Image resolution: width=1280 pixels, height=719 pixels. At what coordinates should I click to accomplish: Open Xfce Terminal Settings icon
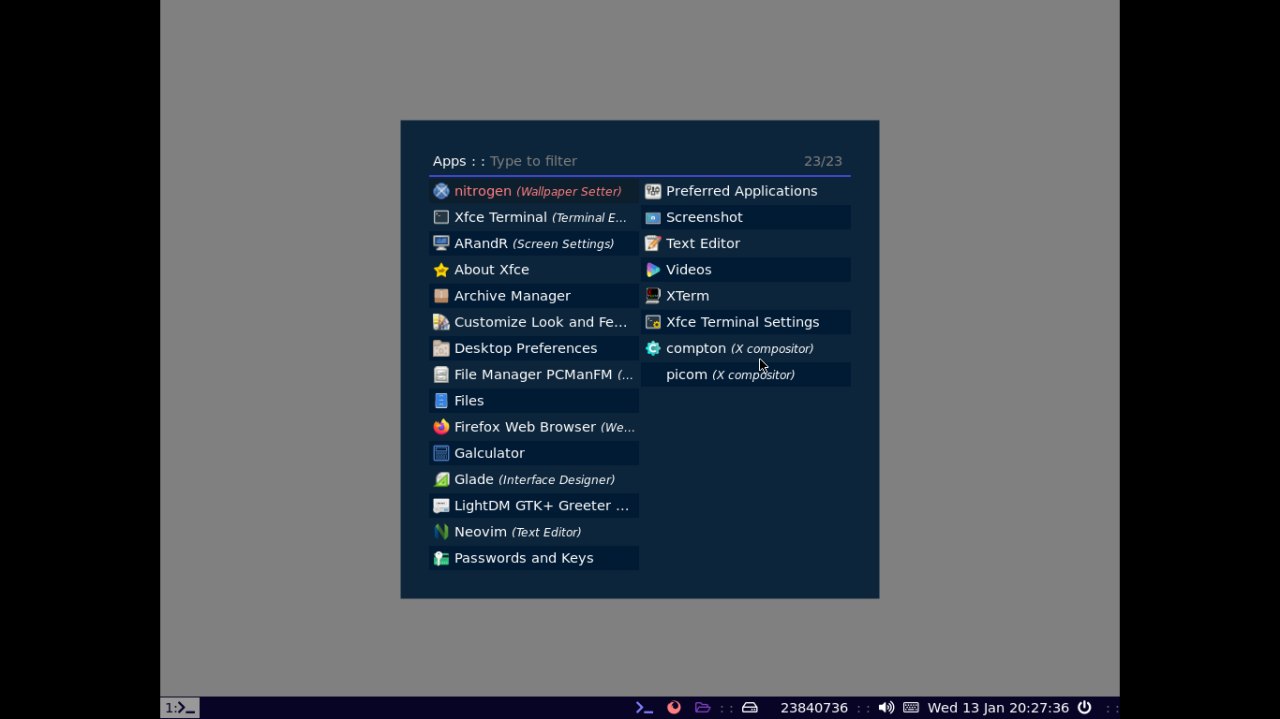coord(653,322)
